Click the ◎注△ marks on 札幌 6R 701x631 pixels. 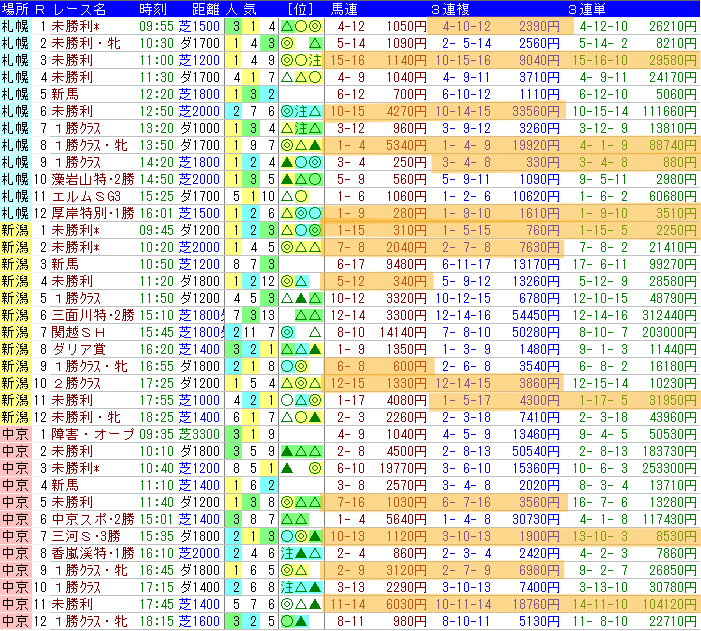click(x=301, y=111)
